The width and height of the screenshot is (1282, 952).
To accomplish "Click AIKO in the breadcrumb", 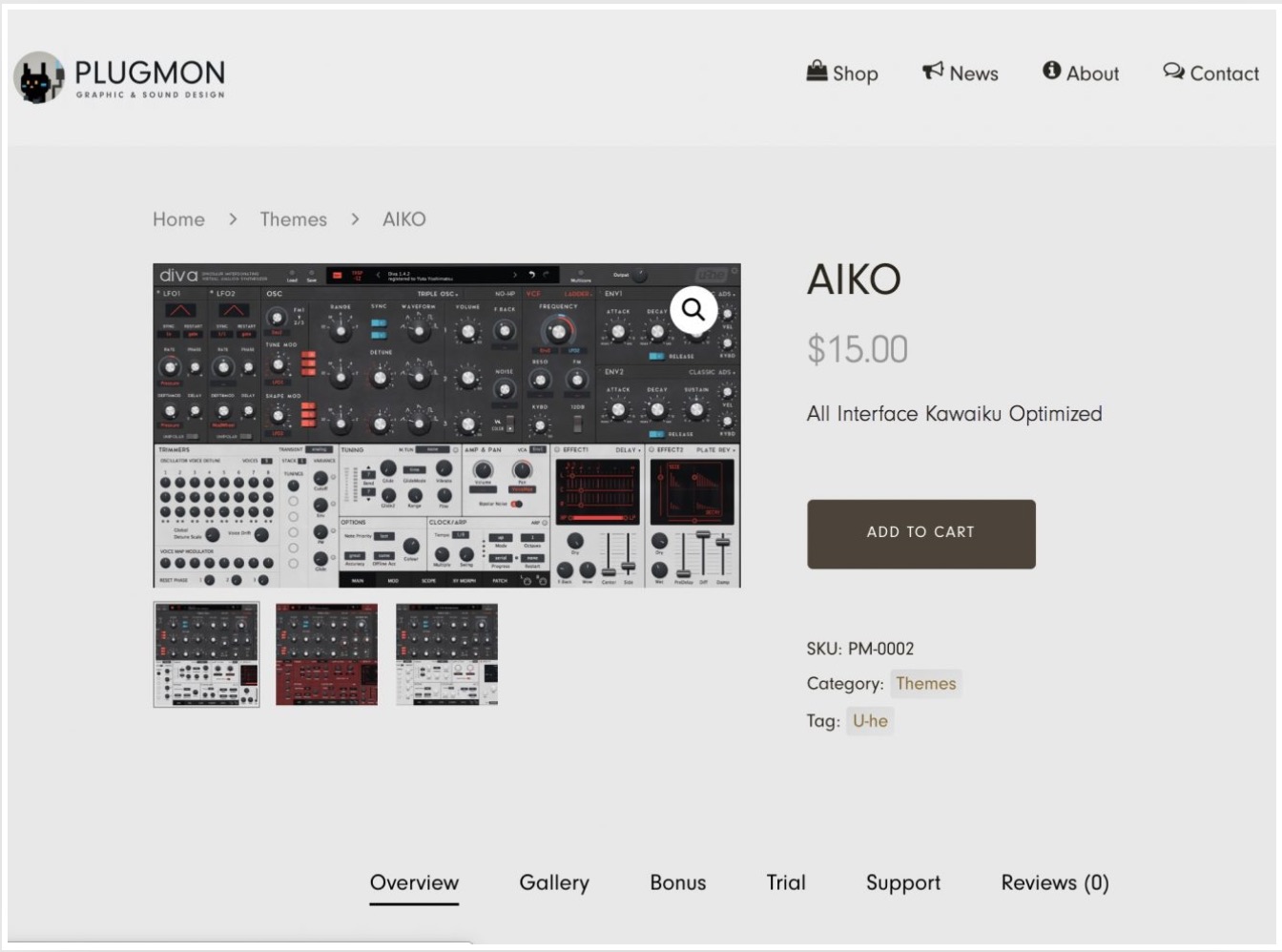I will point(403,219).
